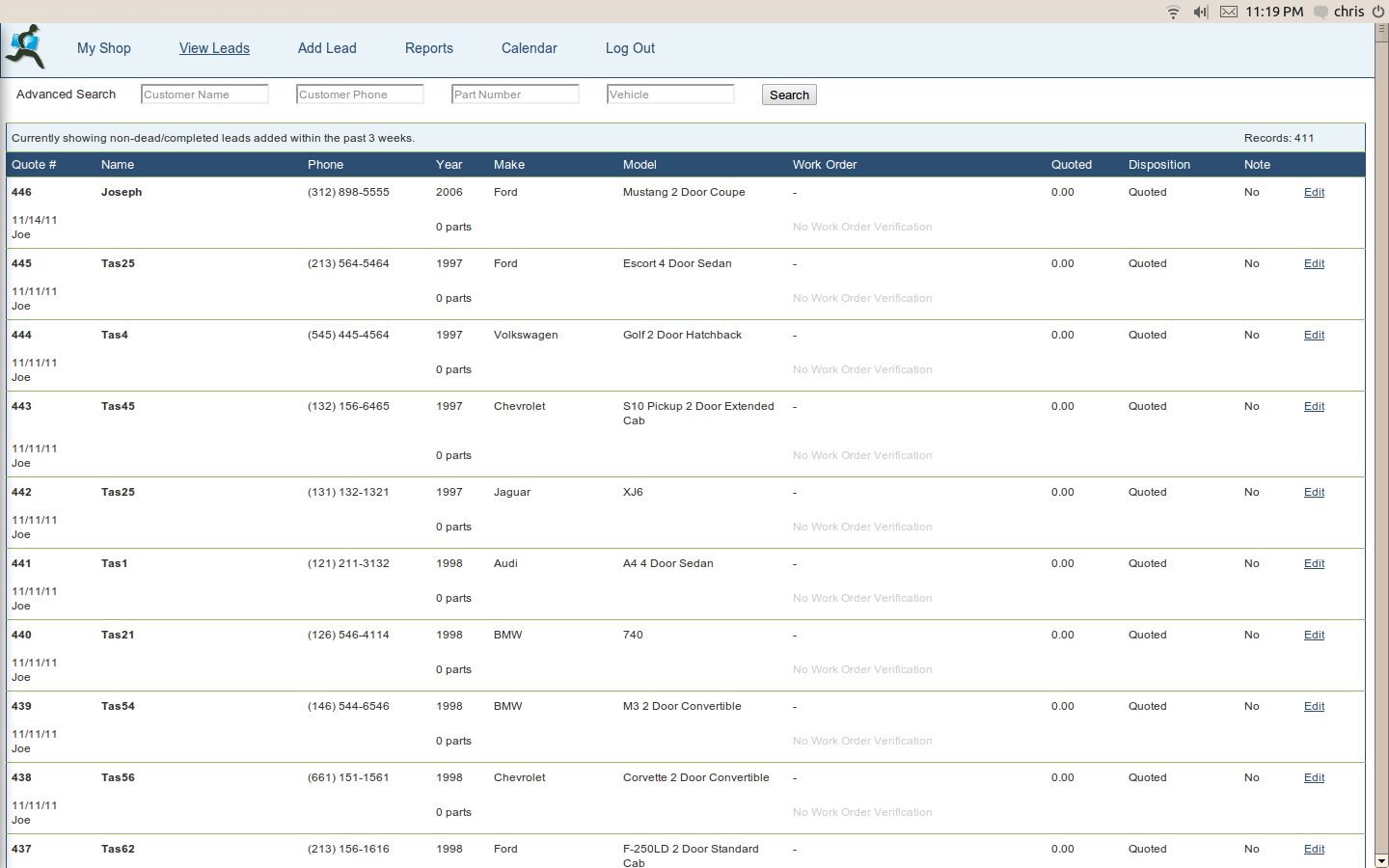Edit quote 441 Audi A4
1389x868 pixels.
pos(1314,563)
